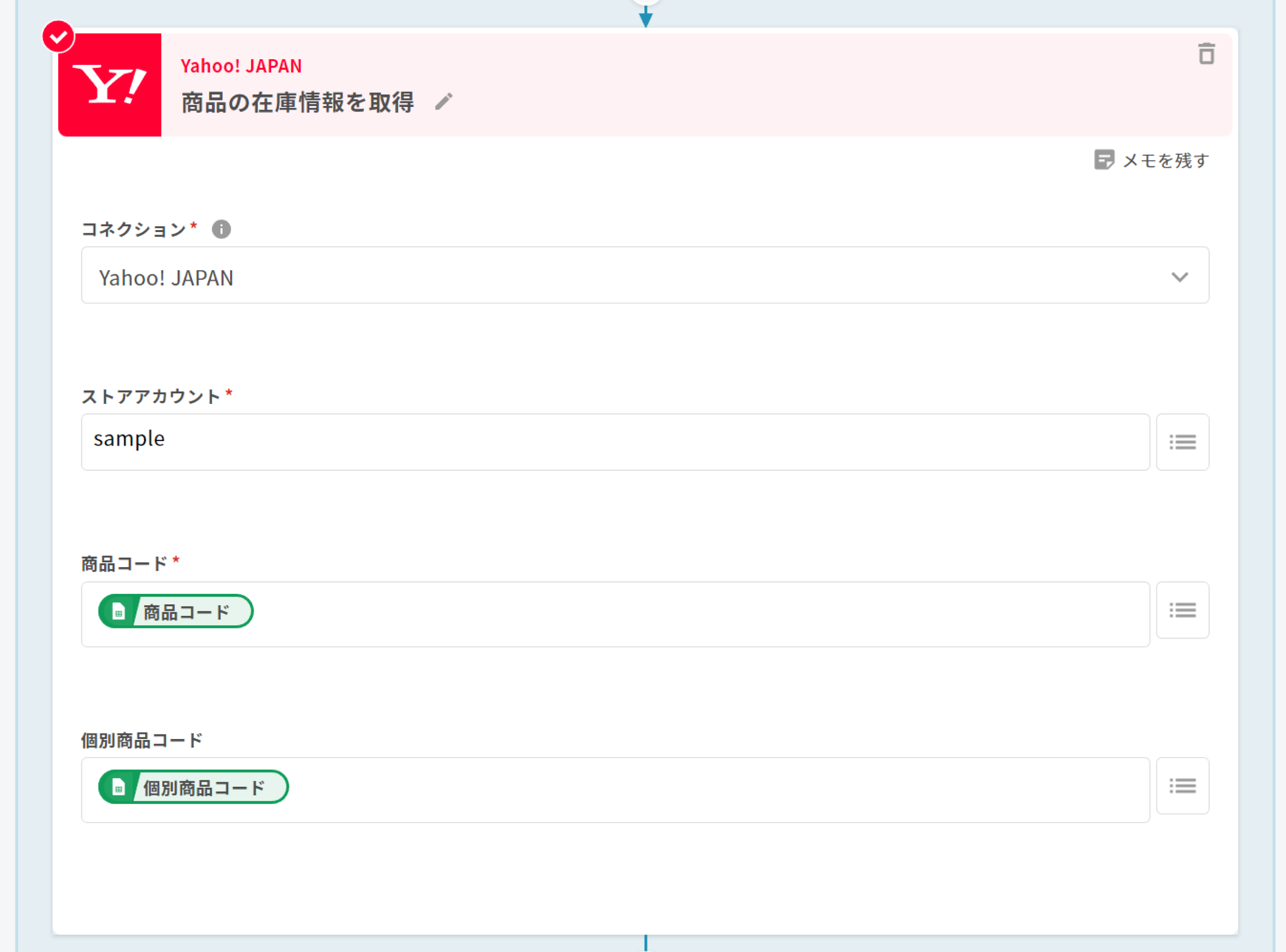Screen dimensions: 1286x952
Task: Click the メモを残す link text
Action: click(1165, 160)
